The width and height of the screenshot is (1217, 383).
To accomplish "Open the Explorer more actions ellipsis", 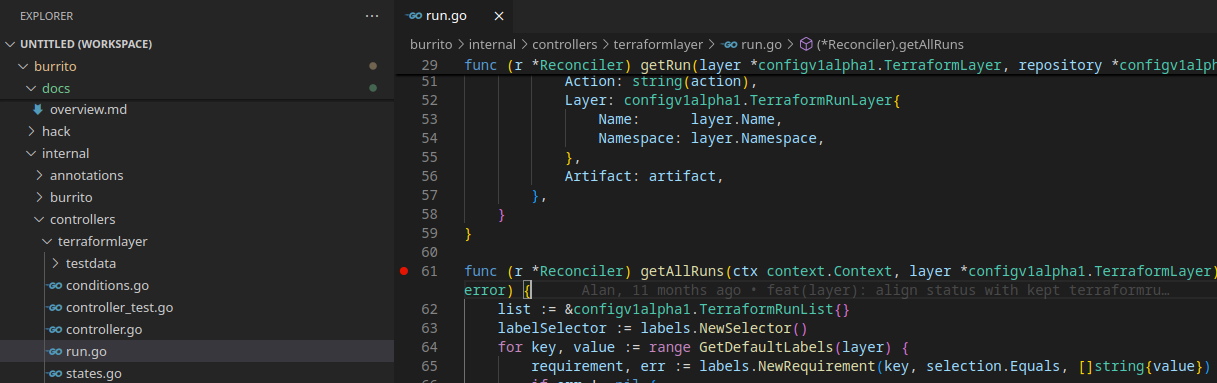I will tap(372, 16).
